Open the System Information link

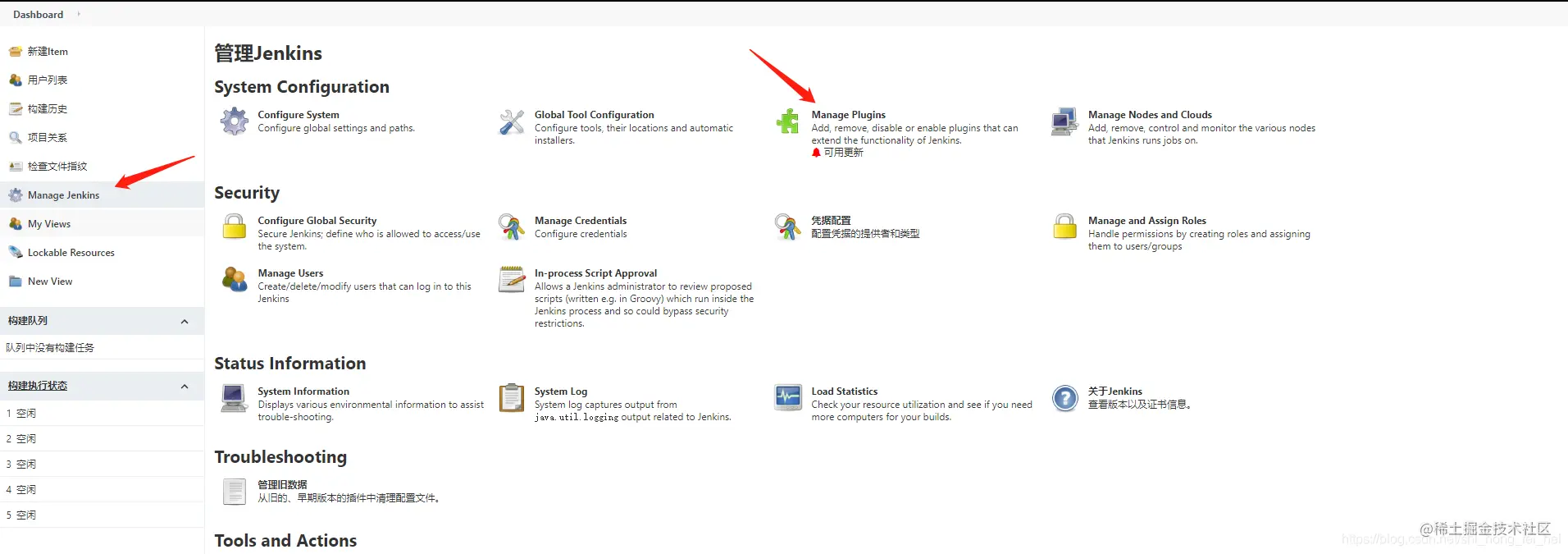pos(303,391)
